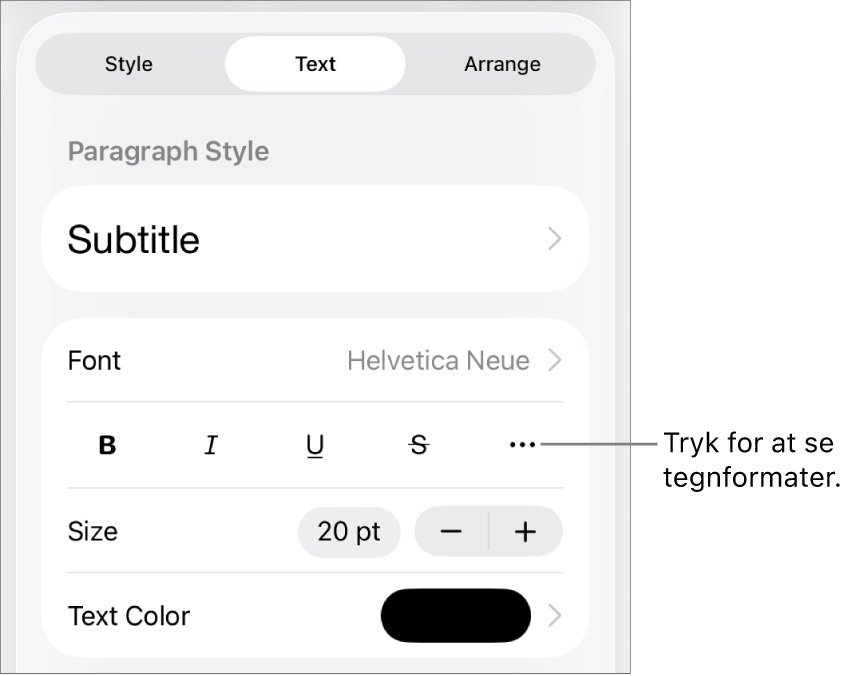
Task: Click the Font row label
Action: tap(94, 361)
